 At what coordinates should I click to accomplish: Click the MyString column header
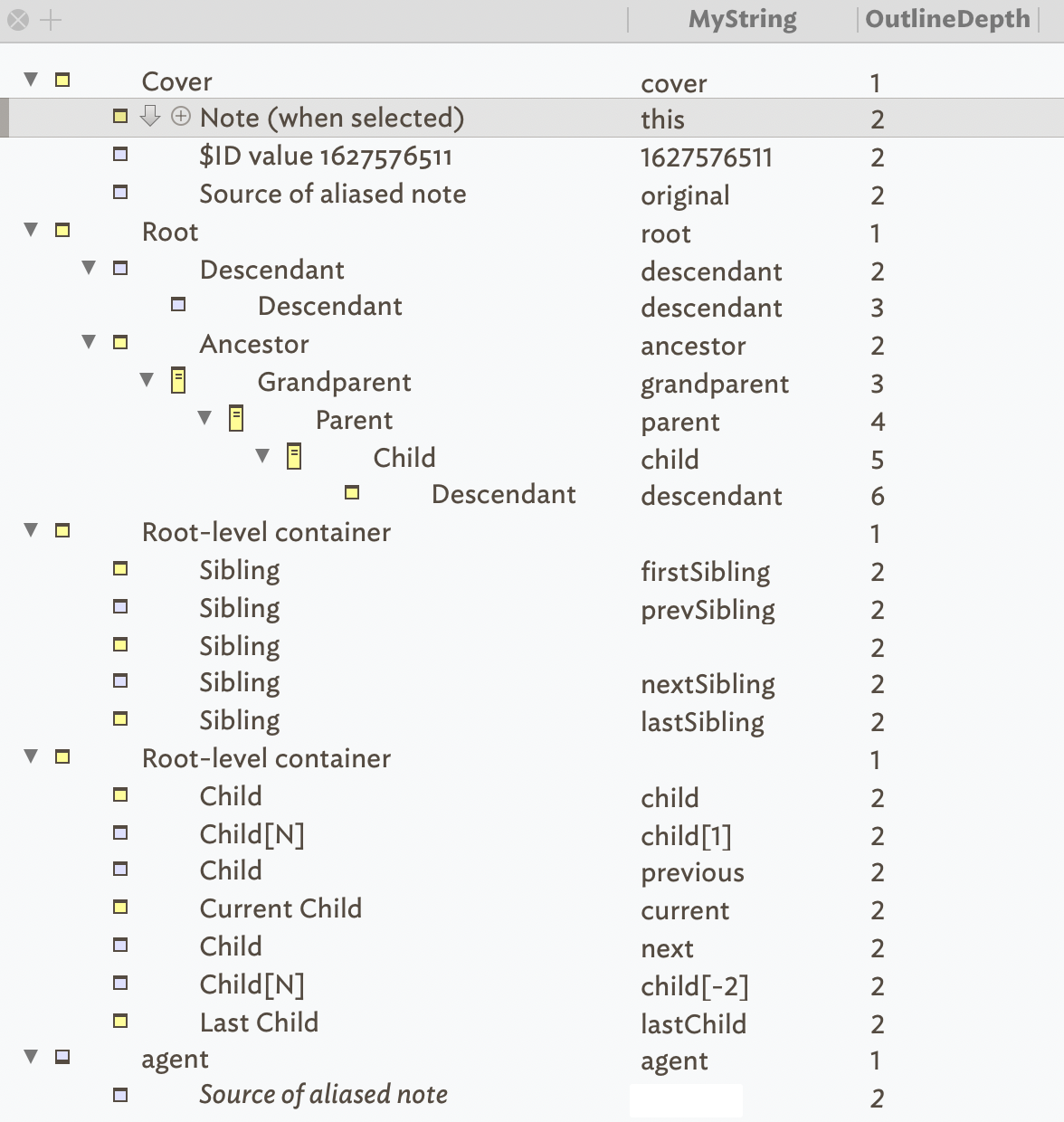[742, 20]
